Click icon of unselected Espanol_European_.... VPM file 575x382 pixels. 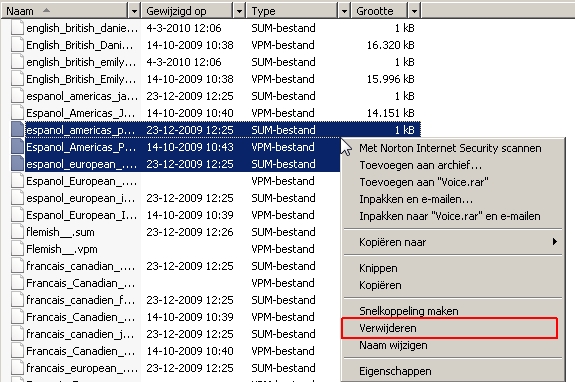tap(17, 181)
